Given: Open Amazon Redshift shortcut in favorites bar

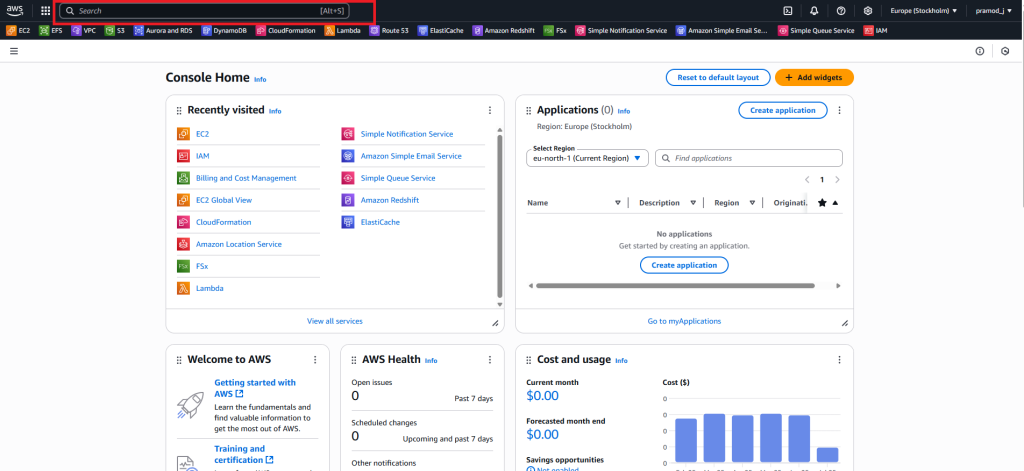Looking at the screenshot, I should (x=504, y=30).
